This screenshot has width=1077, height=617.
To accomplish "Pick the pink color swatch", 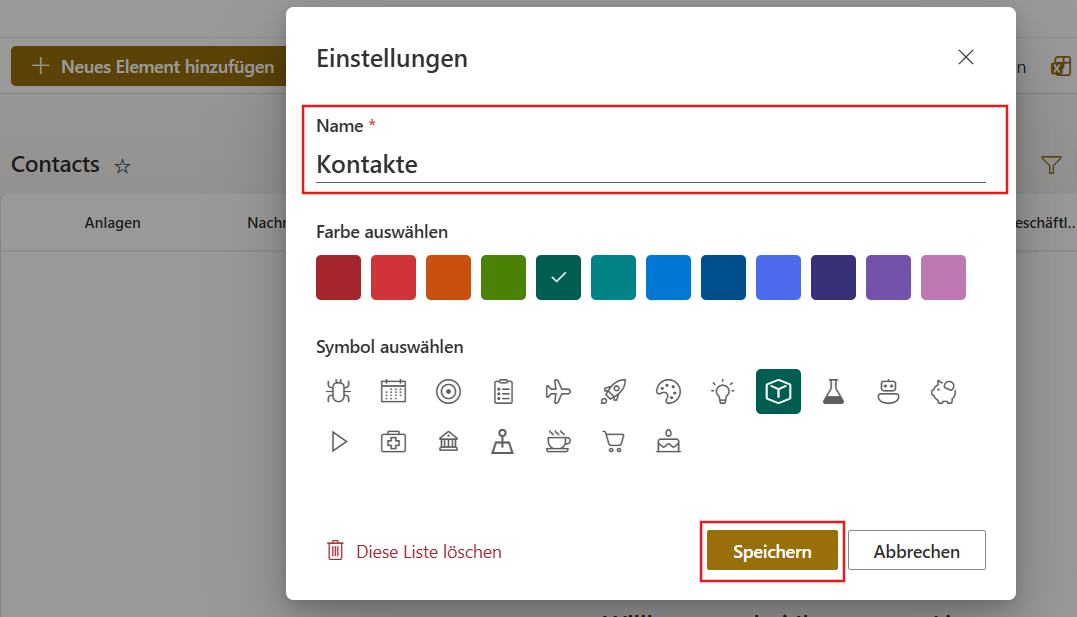I will (943, 278).
